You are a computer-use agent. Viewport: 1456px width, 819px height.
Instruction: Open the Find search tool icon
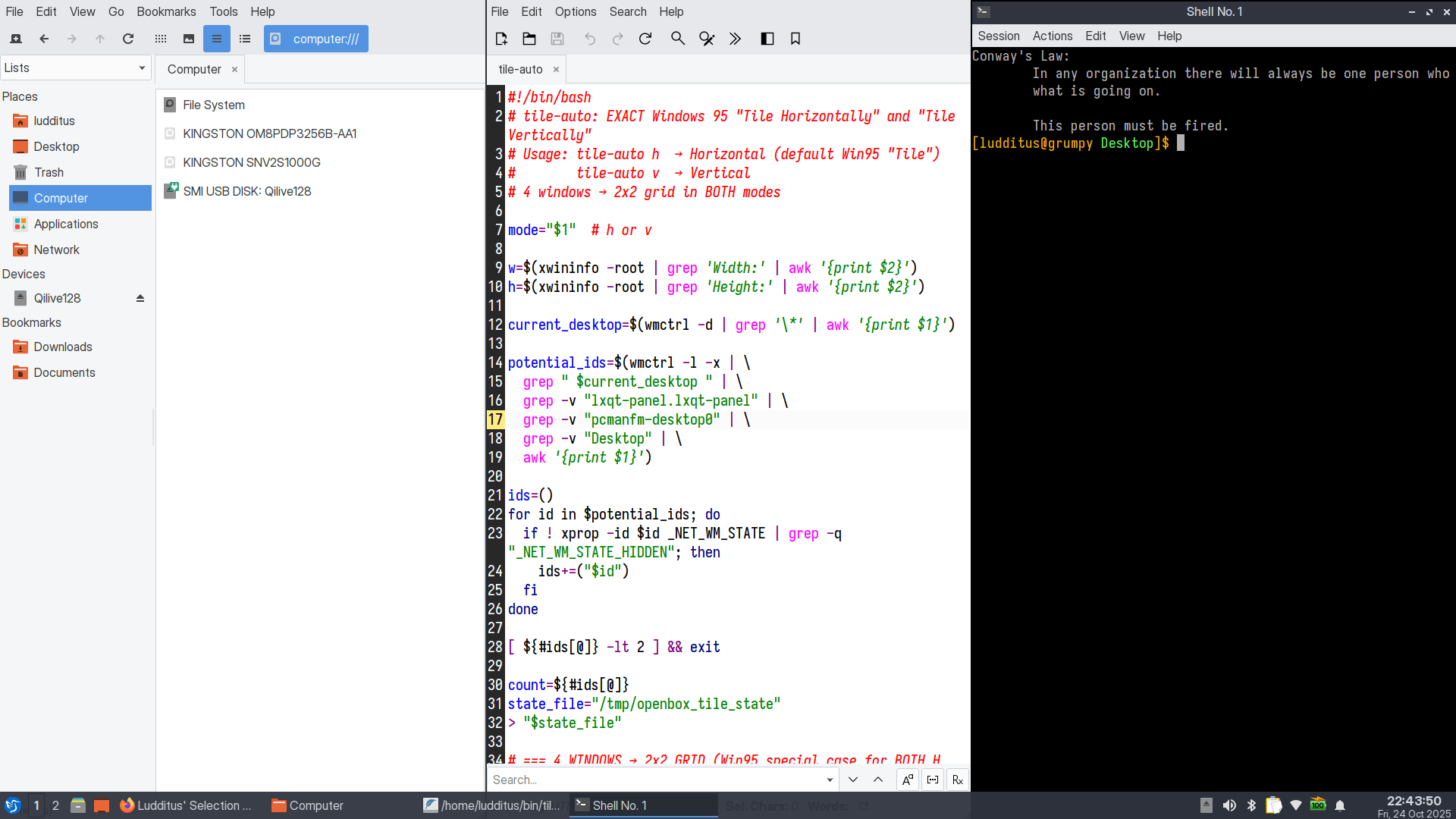coord(678,39)
